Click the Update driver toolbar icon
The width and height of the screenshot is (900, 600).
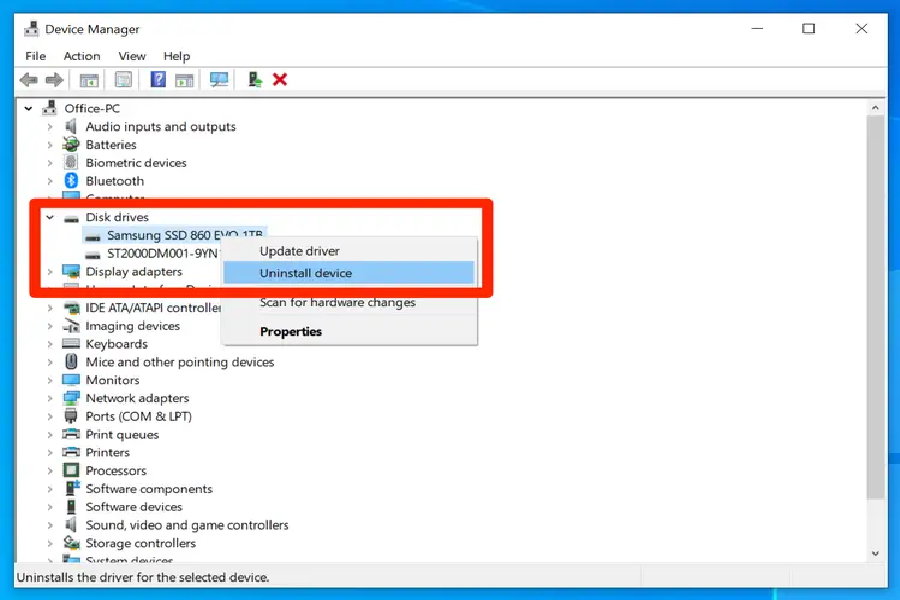[256, 80]
